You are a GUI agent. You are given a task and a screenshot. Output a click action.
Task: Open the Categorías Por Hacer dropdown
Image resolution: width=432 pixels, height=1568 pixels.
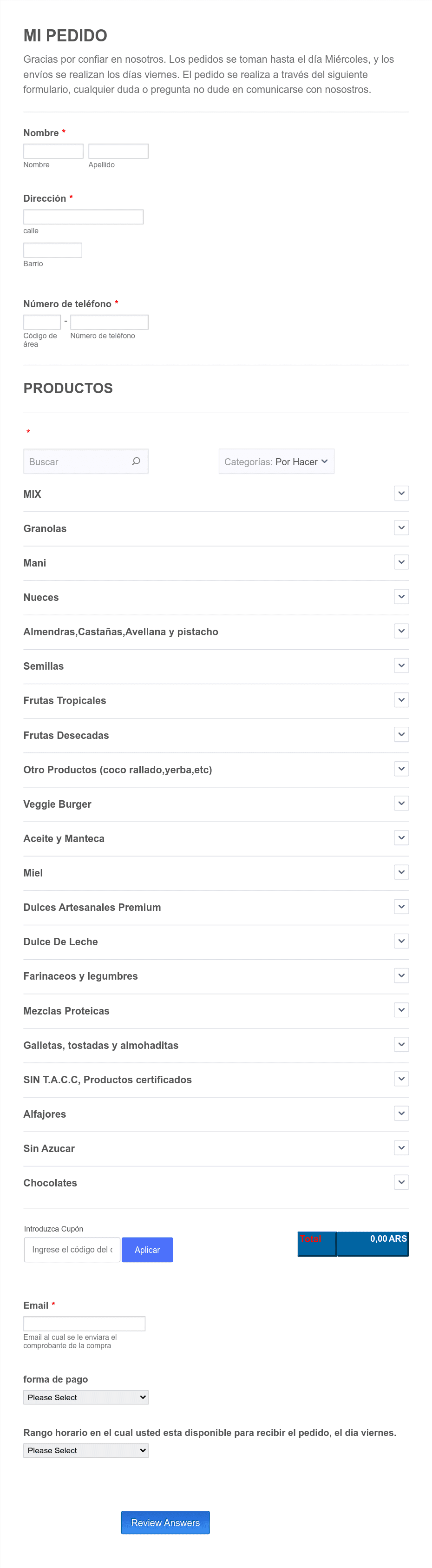[276, 461]
